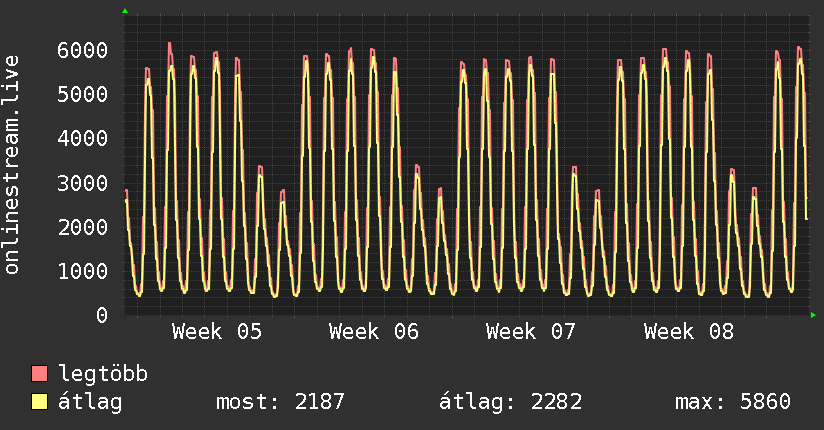This screenshot has width=824, height=430.
Task: Pick the Week 07 axis label
Action: [x=531, y=332]
